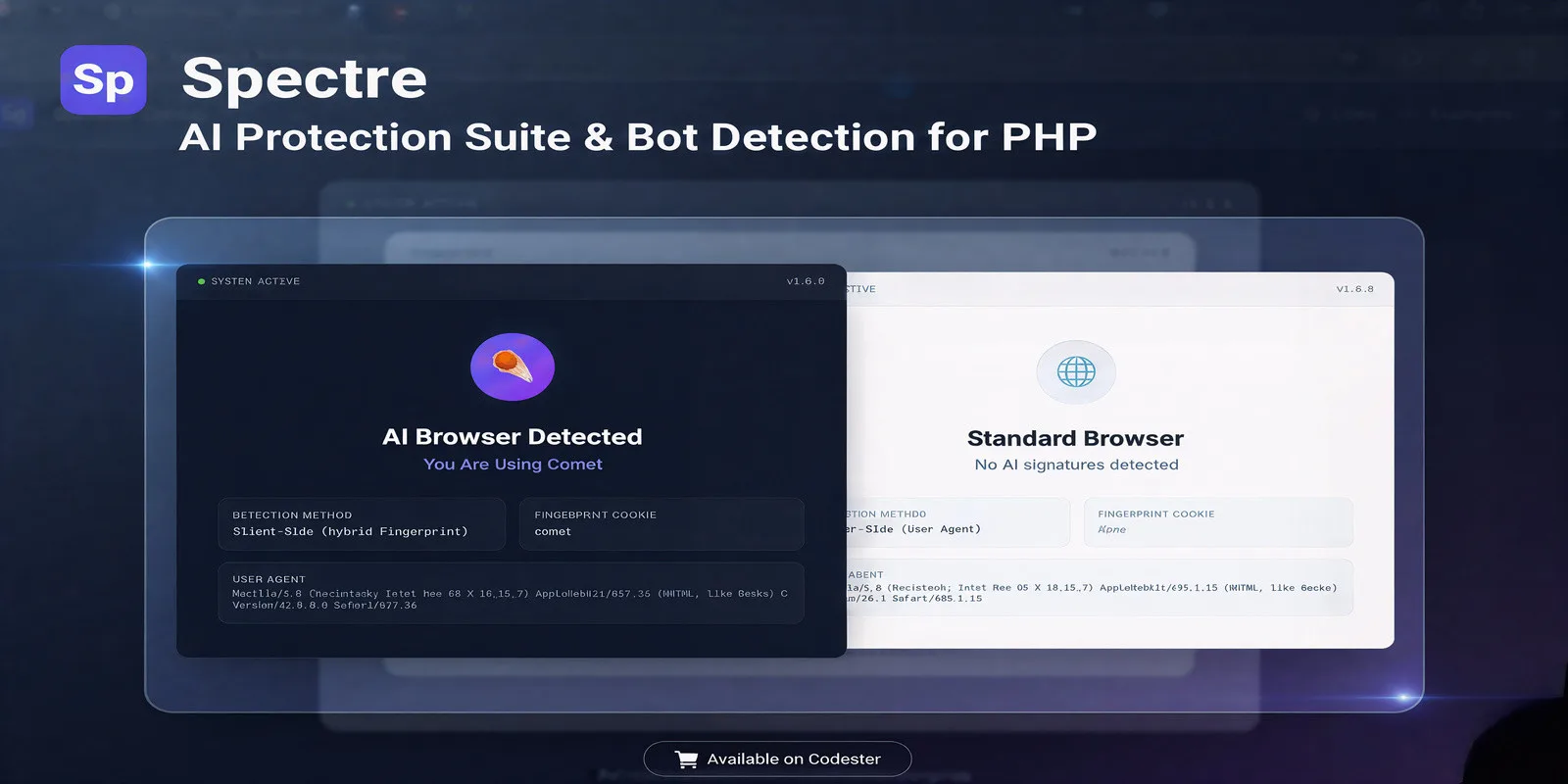Click the (User Agent) method value in light panel
Screen dimensions: 1568x784
pyautogui.click(x=913, y=529)
